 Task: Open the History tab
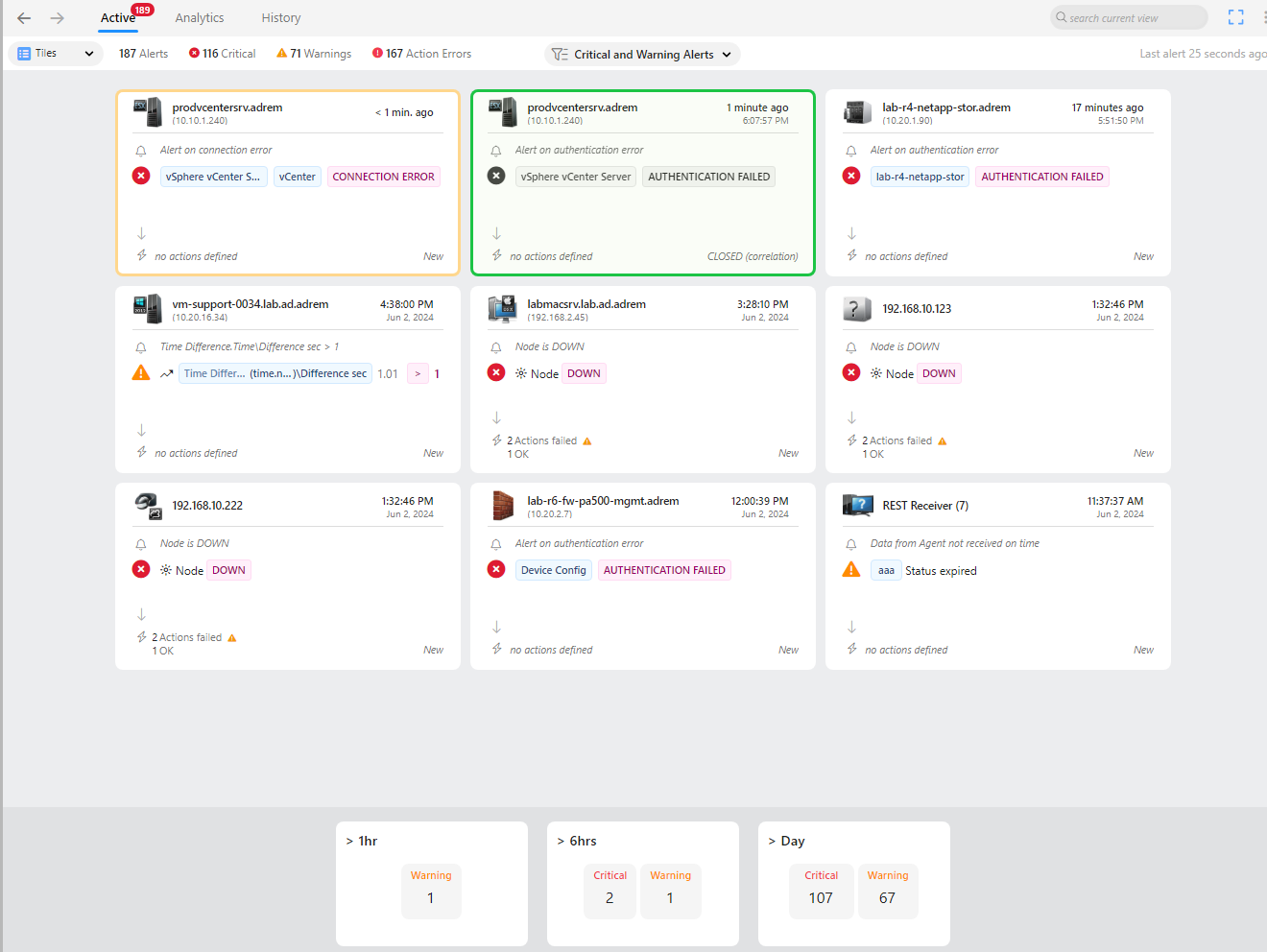281,18
